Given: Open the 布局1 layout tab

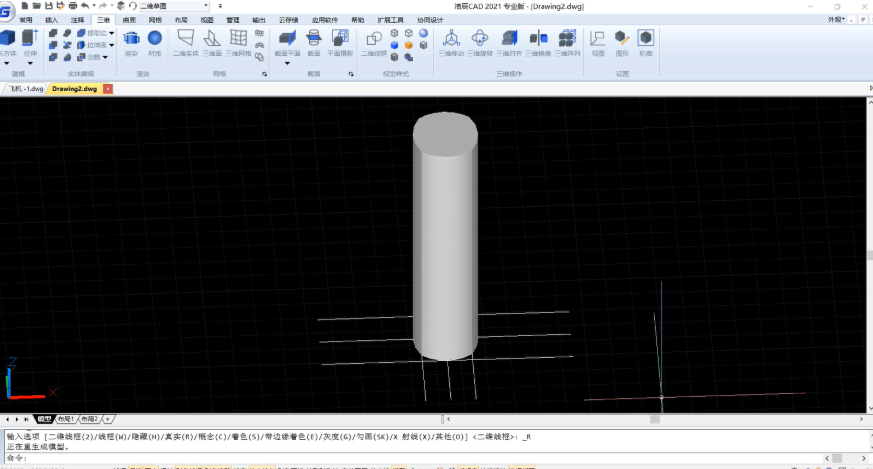Looking at the screenshot, I should (x=66, y=418).
